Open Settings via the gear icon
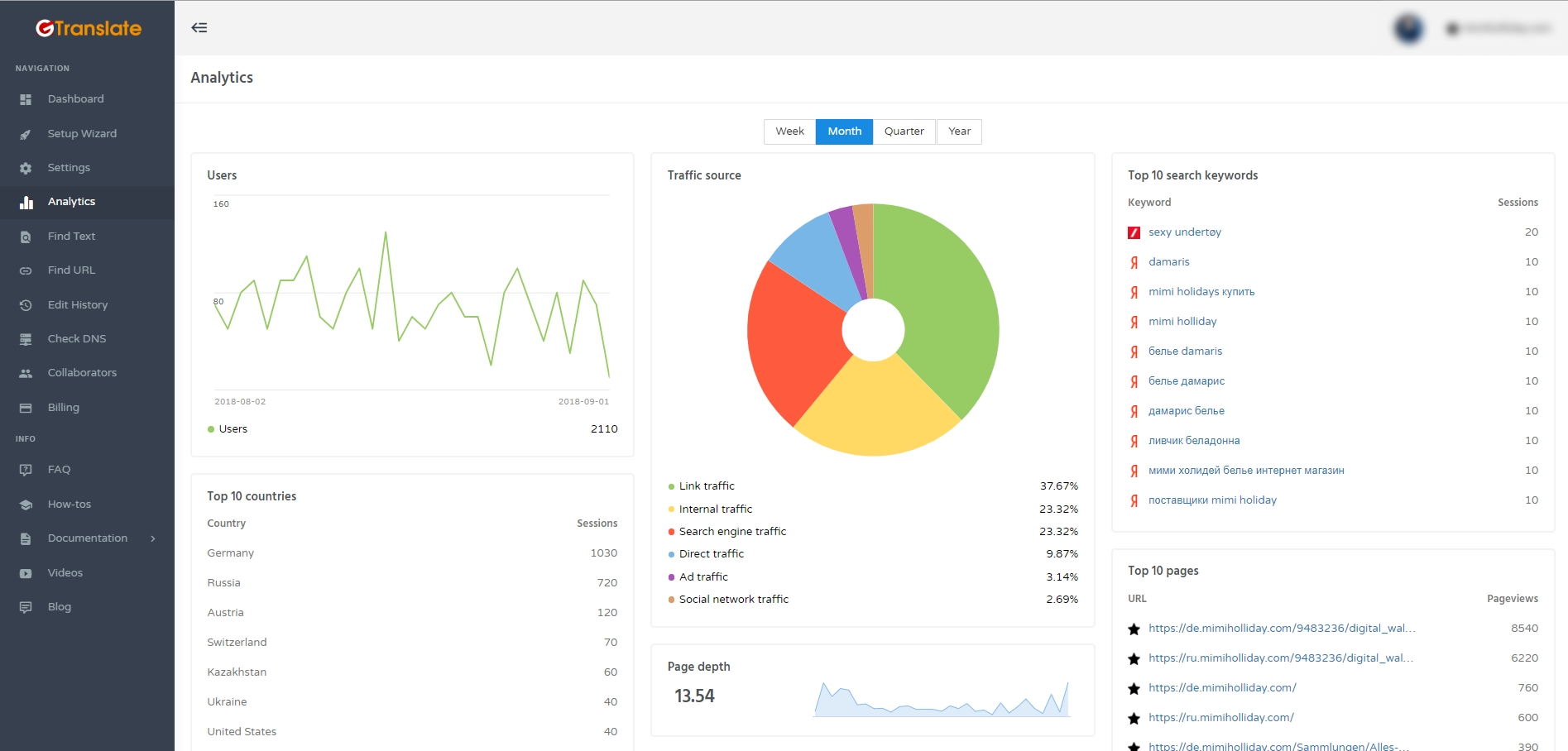 tap(26, 167)
